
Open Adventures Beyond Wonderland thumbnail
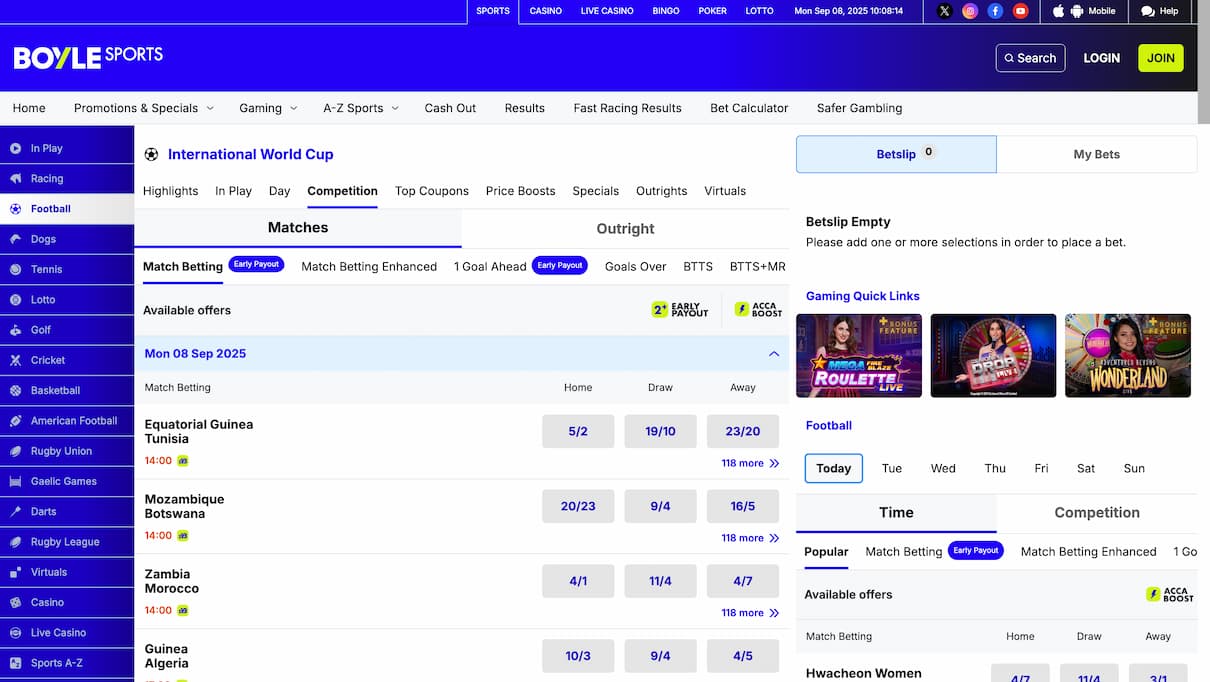coord(1128,356)
